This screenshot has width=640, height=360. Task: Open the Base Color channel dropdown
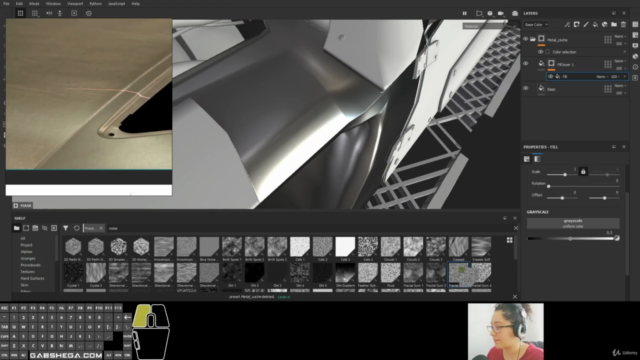[x=536, y=25]
